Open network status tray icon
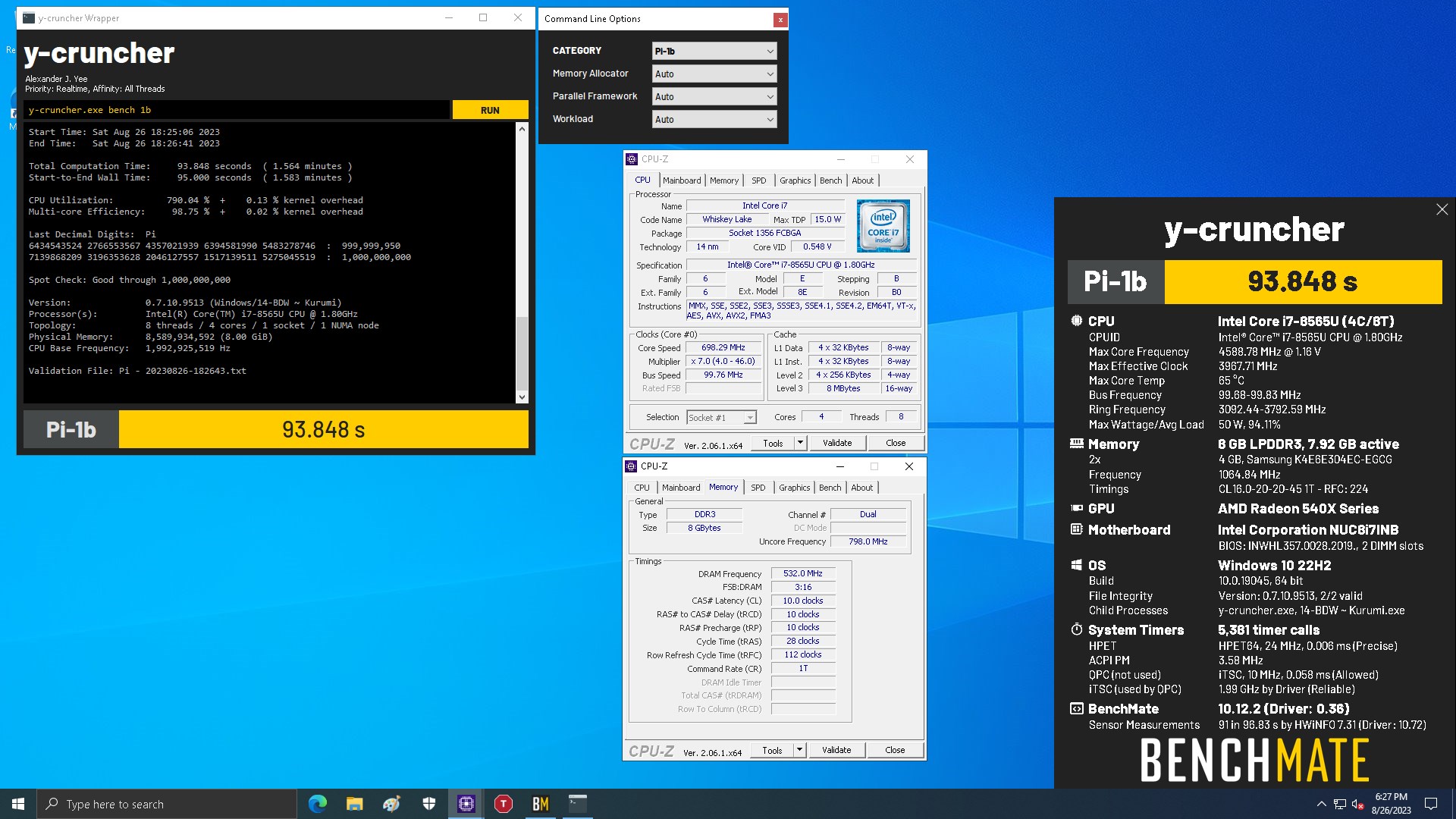The height and width of the screenshot is (819, 1456). pos(1340,804)
